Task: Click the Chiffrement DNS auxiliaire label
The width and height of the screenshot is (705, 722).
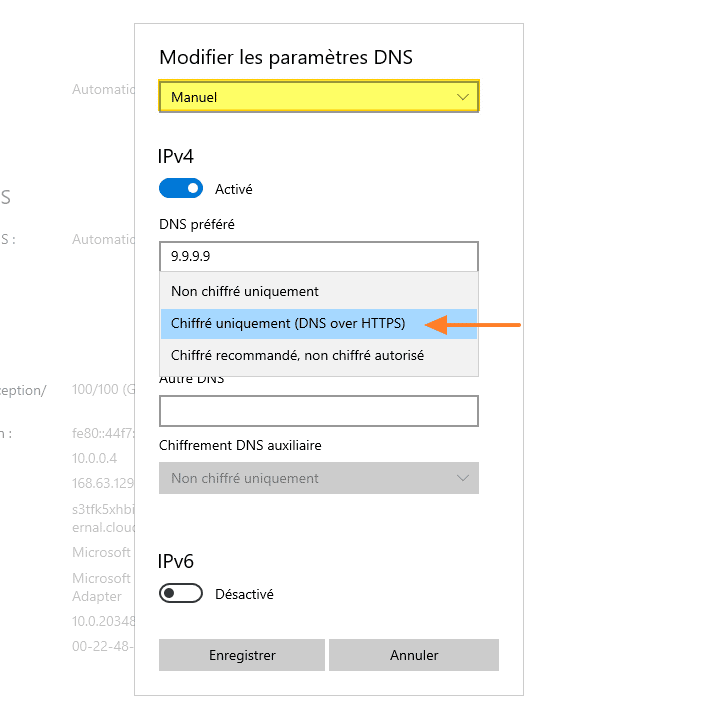Action: pyautogui.click(x=240, y=445)
